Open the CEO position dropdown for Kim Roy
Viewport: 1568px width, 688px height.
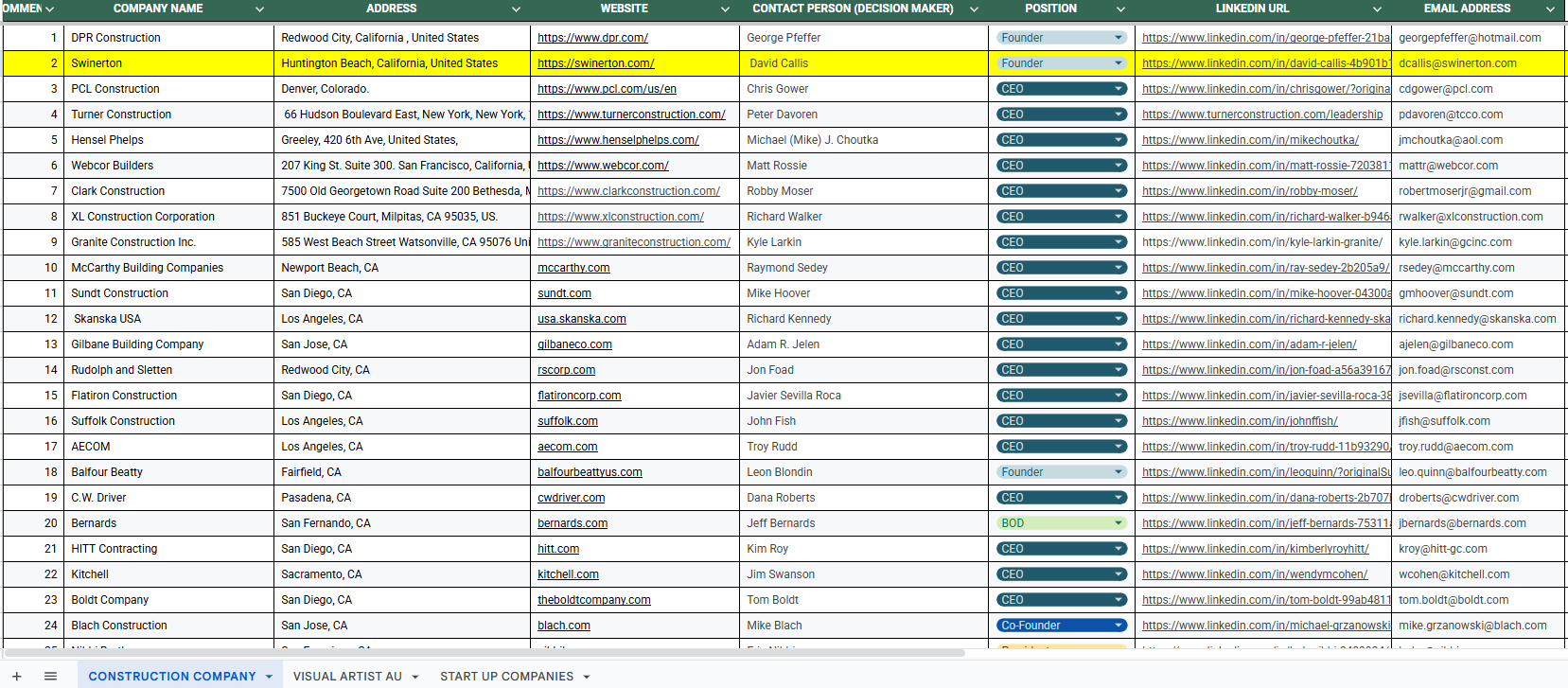click(x=1119, y=549)
